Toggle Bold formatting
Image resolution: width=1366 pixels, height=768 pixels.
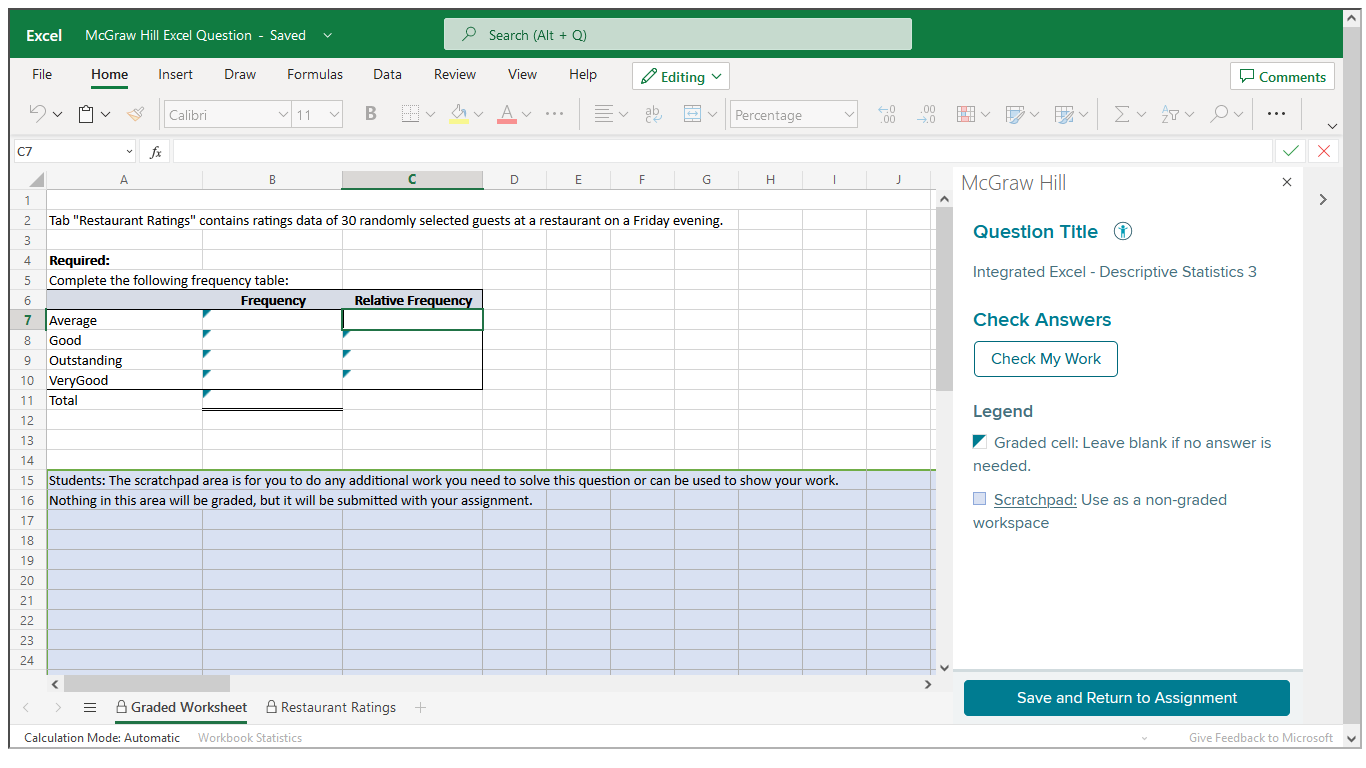pos(370,114)
